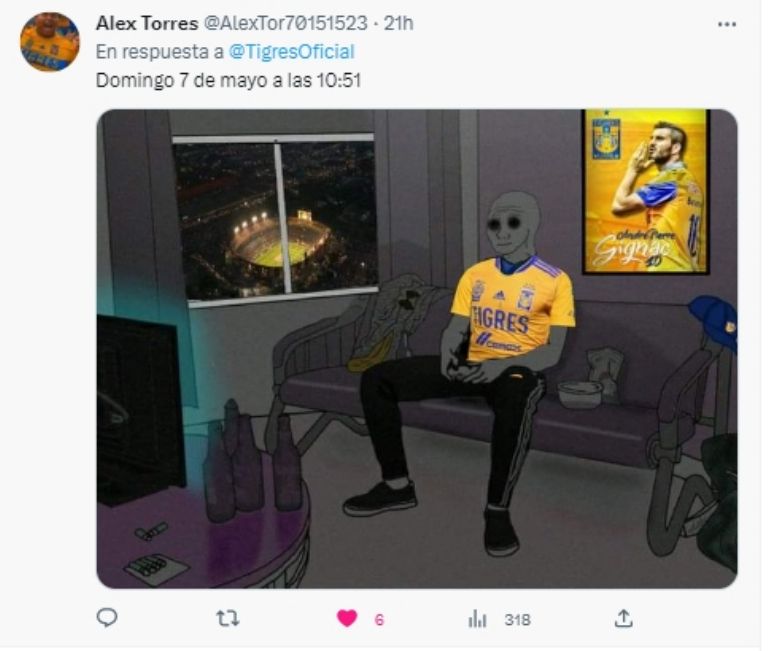
Task: Click the like count number 6
Action: tap(380, 621)
